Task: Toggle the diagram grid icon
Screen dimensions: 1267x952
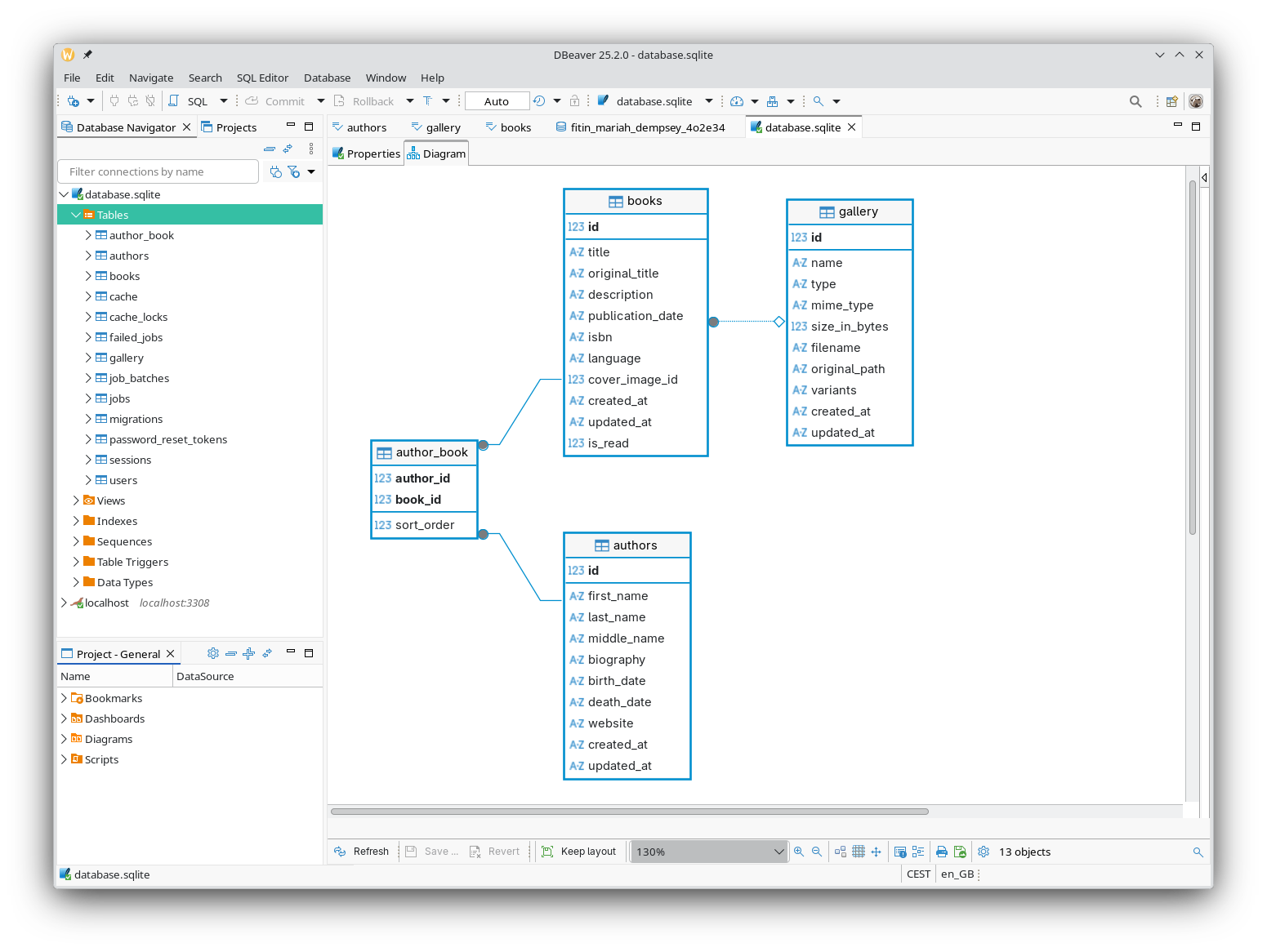Action: pos(859,852)
